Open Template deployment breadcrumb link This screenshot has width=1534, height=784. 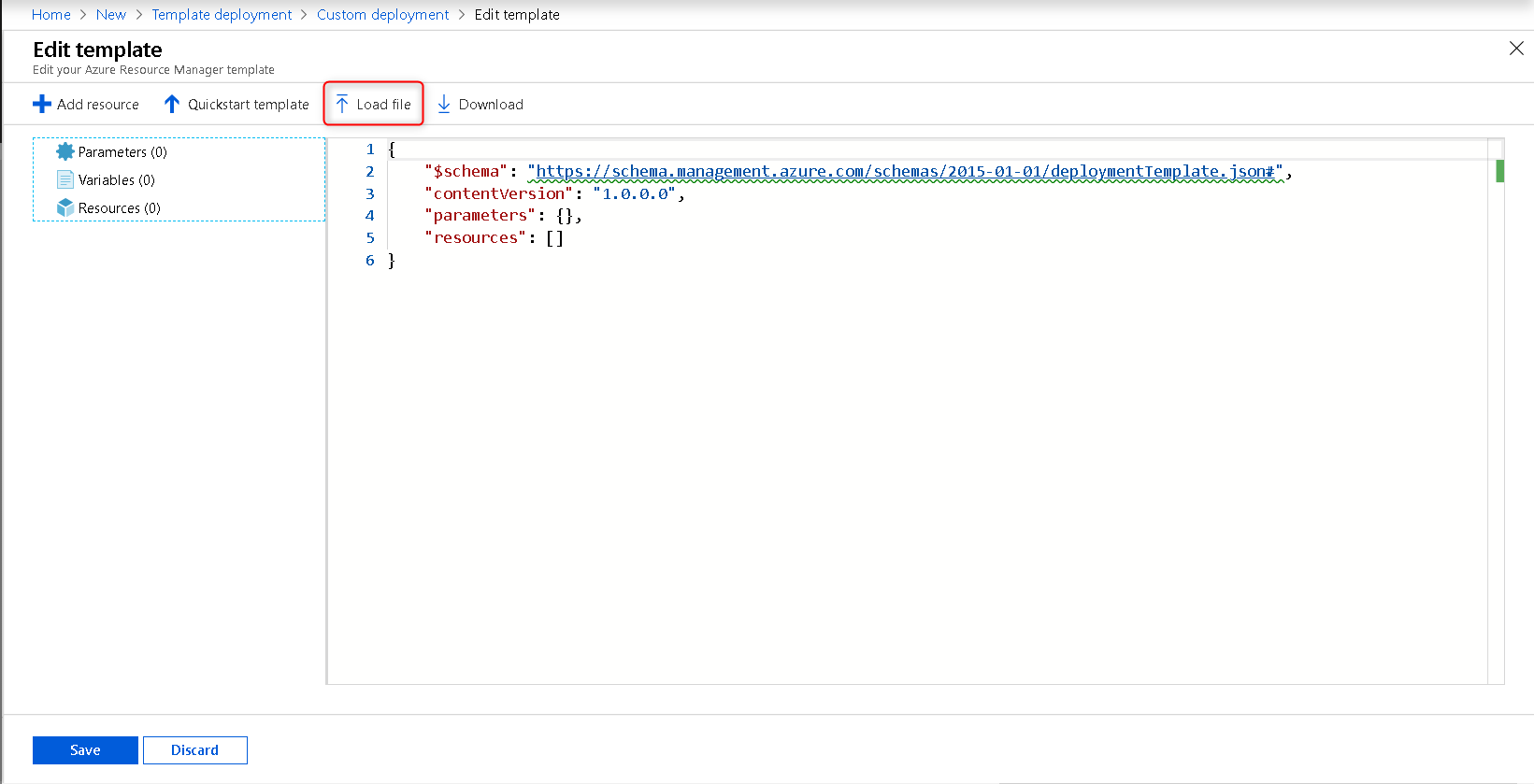click(x=222, y=15)
